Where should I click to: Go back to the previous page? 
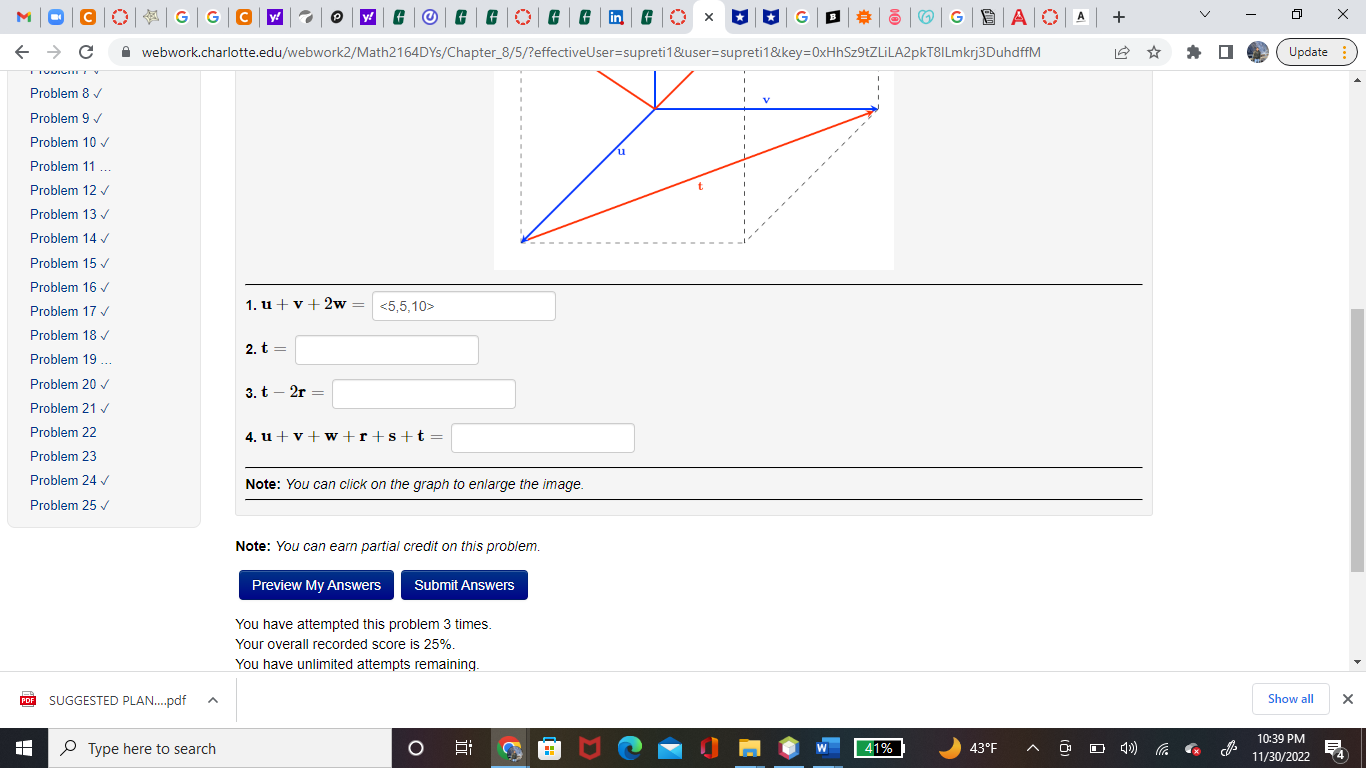tap(22, 52)
